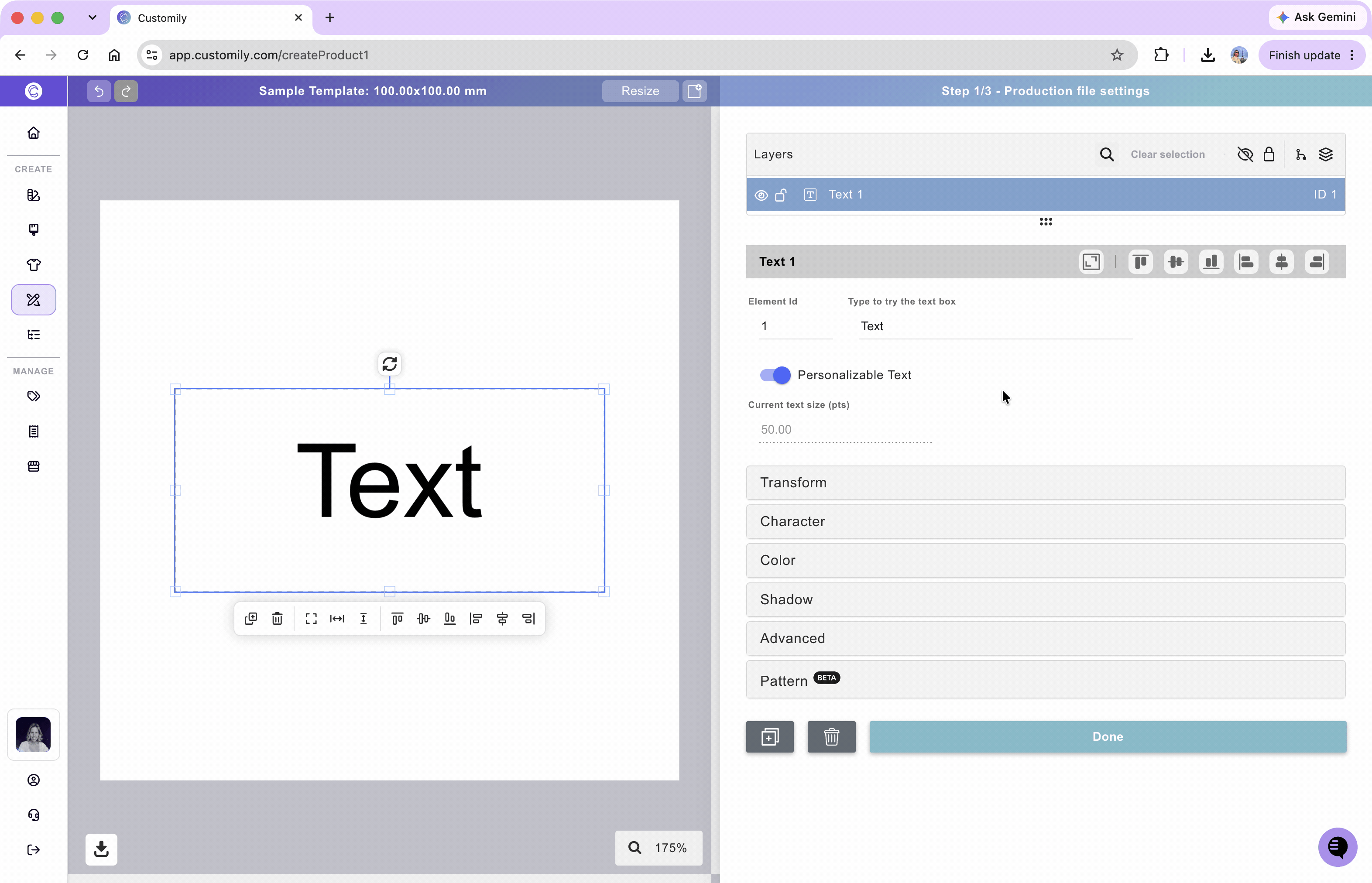Click the Resize button
Image resolution: width=1372 pixels, height=883 pixels.
(640, 91)
